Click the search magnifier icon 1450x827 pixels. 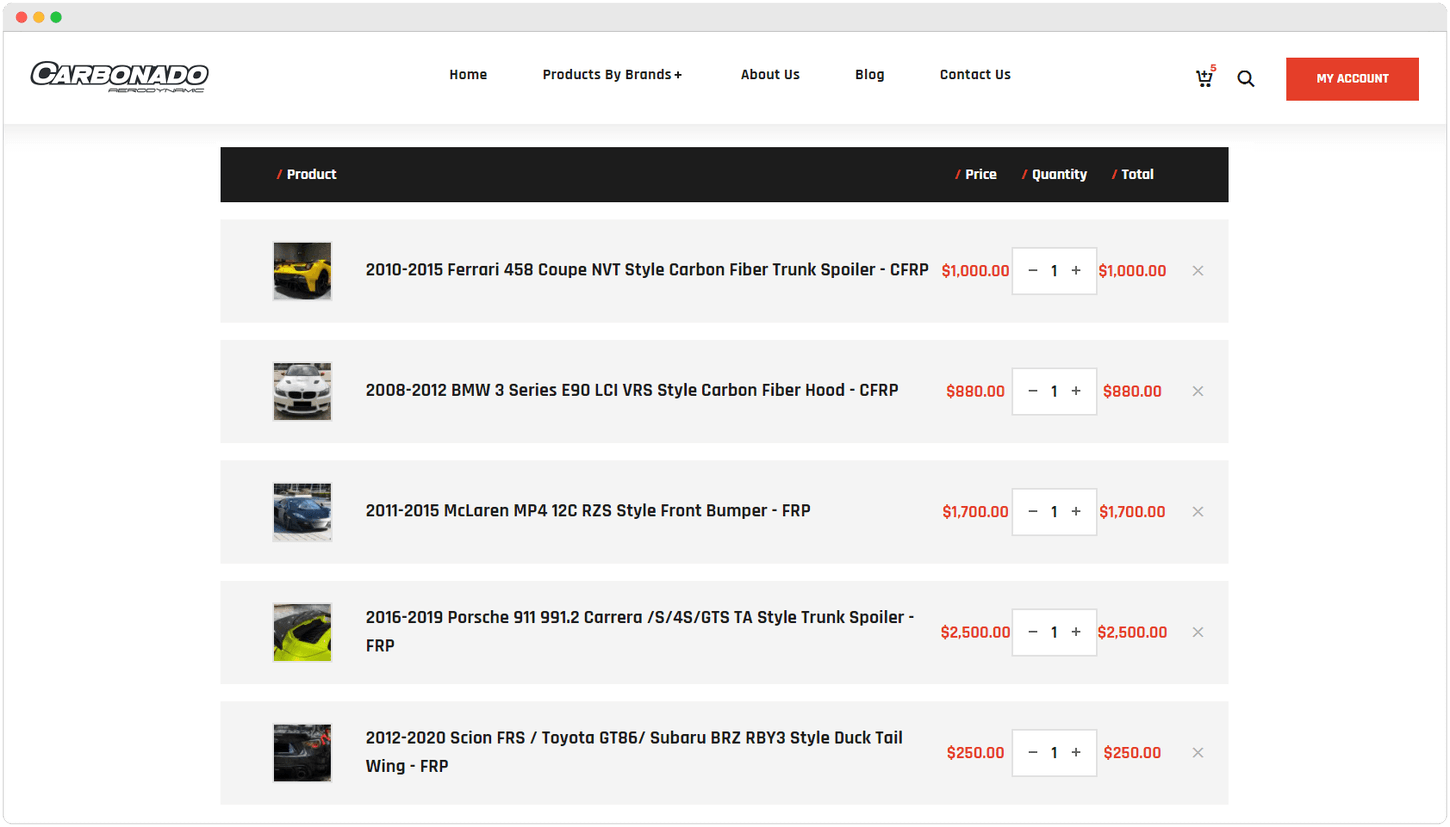[1245, 78]
